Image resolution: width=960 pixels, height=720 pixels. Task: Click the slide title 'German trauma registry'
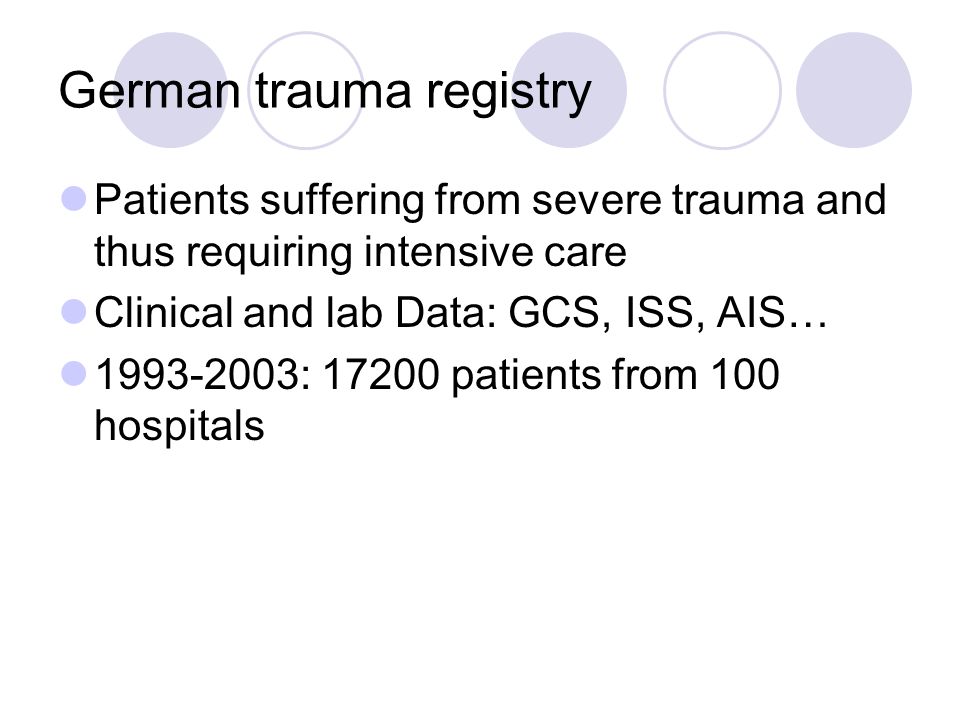[x=325, y=92]
